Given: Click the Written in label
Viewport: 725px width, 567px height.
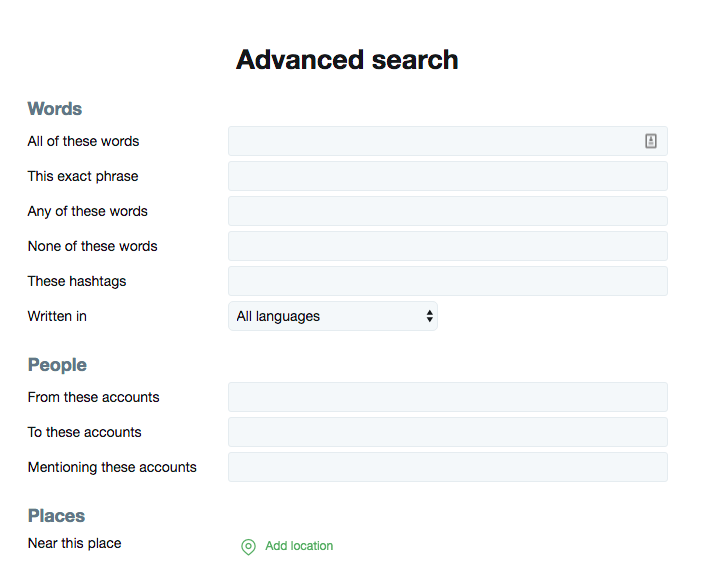Looking at the screenshot, I should (57, 316).
